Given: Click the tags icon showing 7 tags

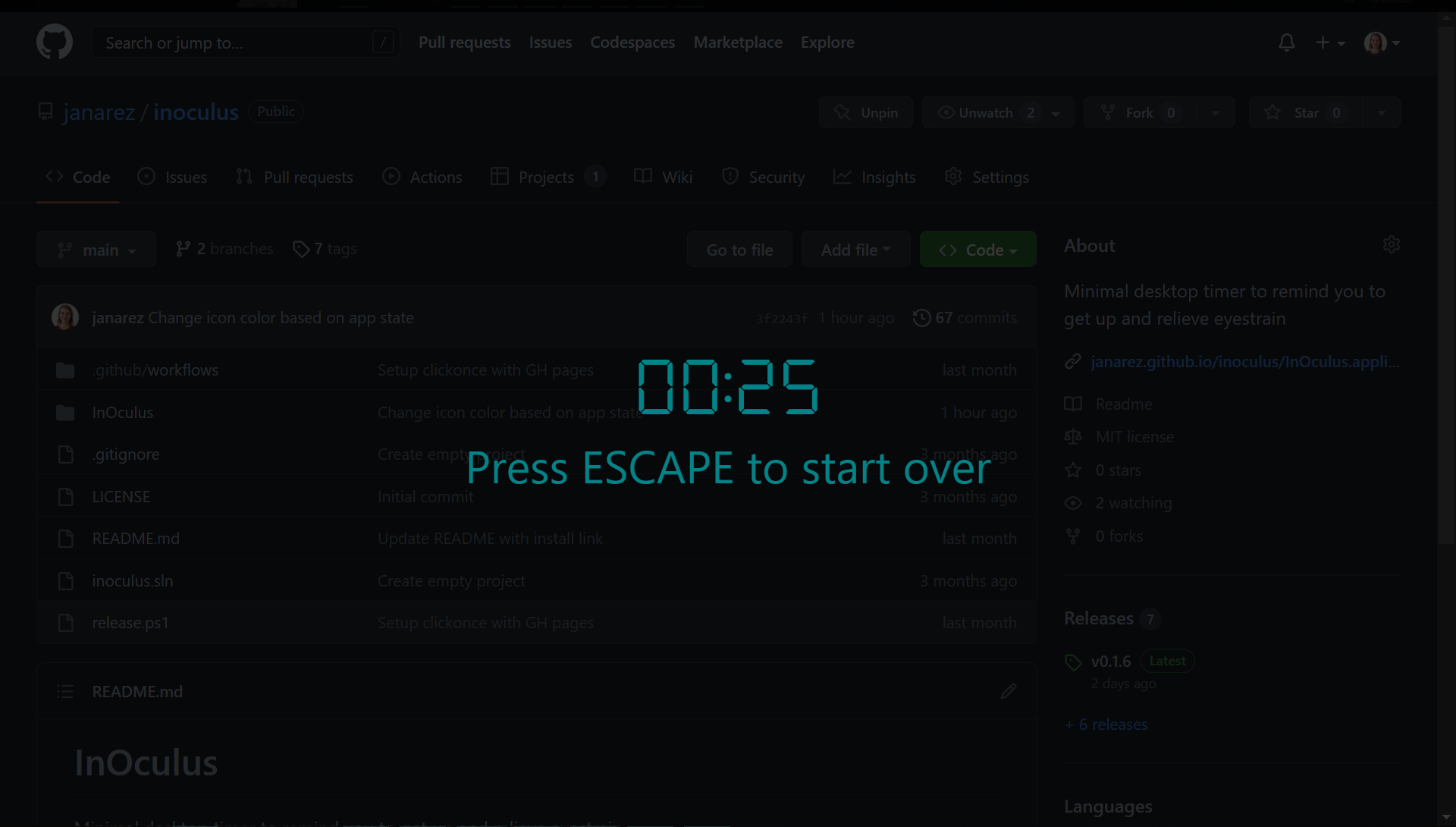Looking at the screenshot, I should (300, 248).
